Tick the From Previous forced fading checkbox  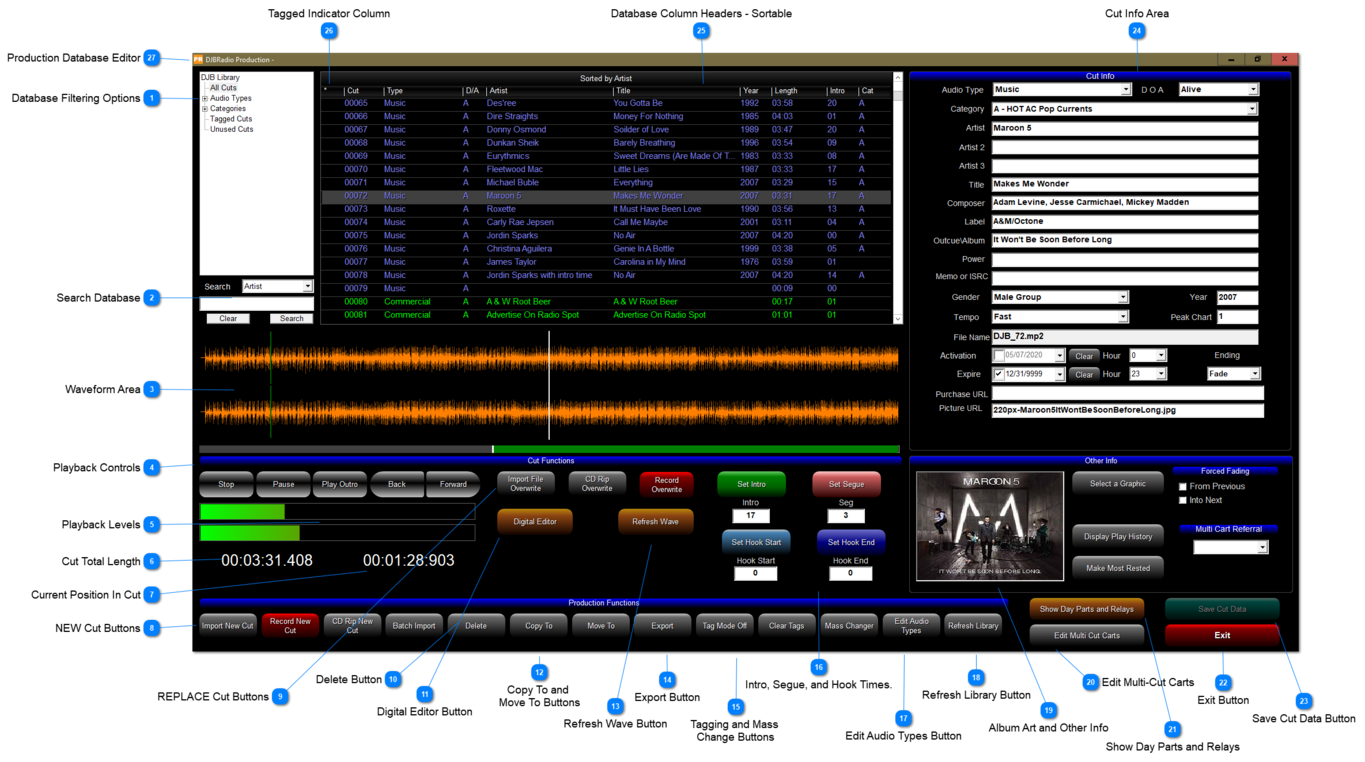pos(1183,487)
